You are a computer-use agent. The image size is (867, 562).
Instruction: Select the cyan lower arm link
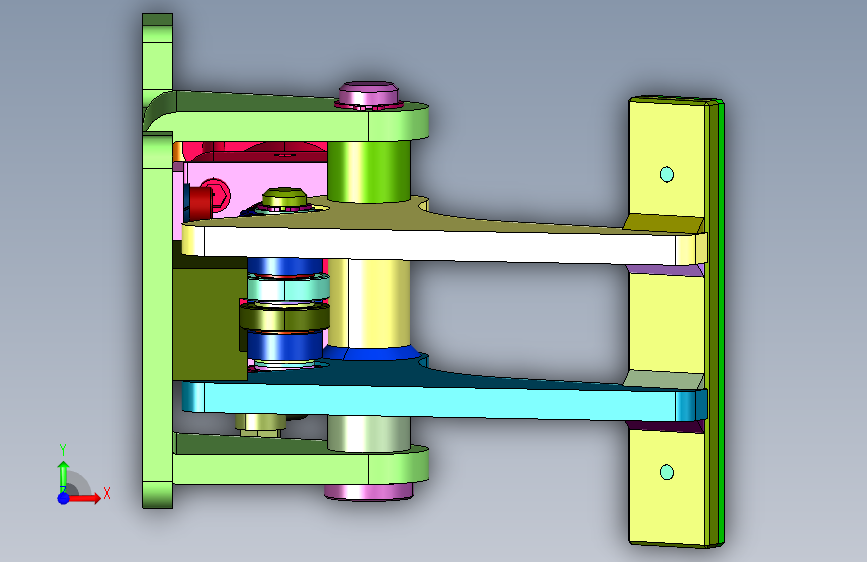[442, 401]
